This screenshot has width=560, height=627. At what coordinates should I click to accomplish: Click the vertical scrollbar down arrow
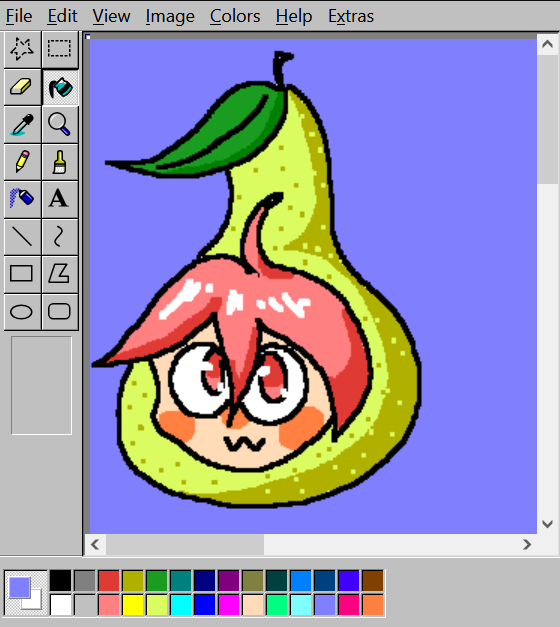tap(547, 523)
